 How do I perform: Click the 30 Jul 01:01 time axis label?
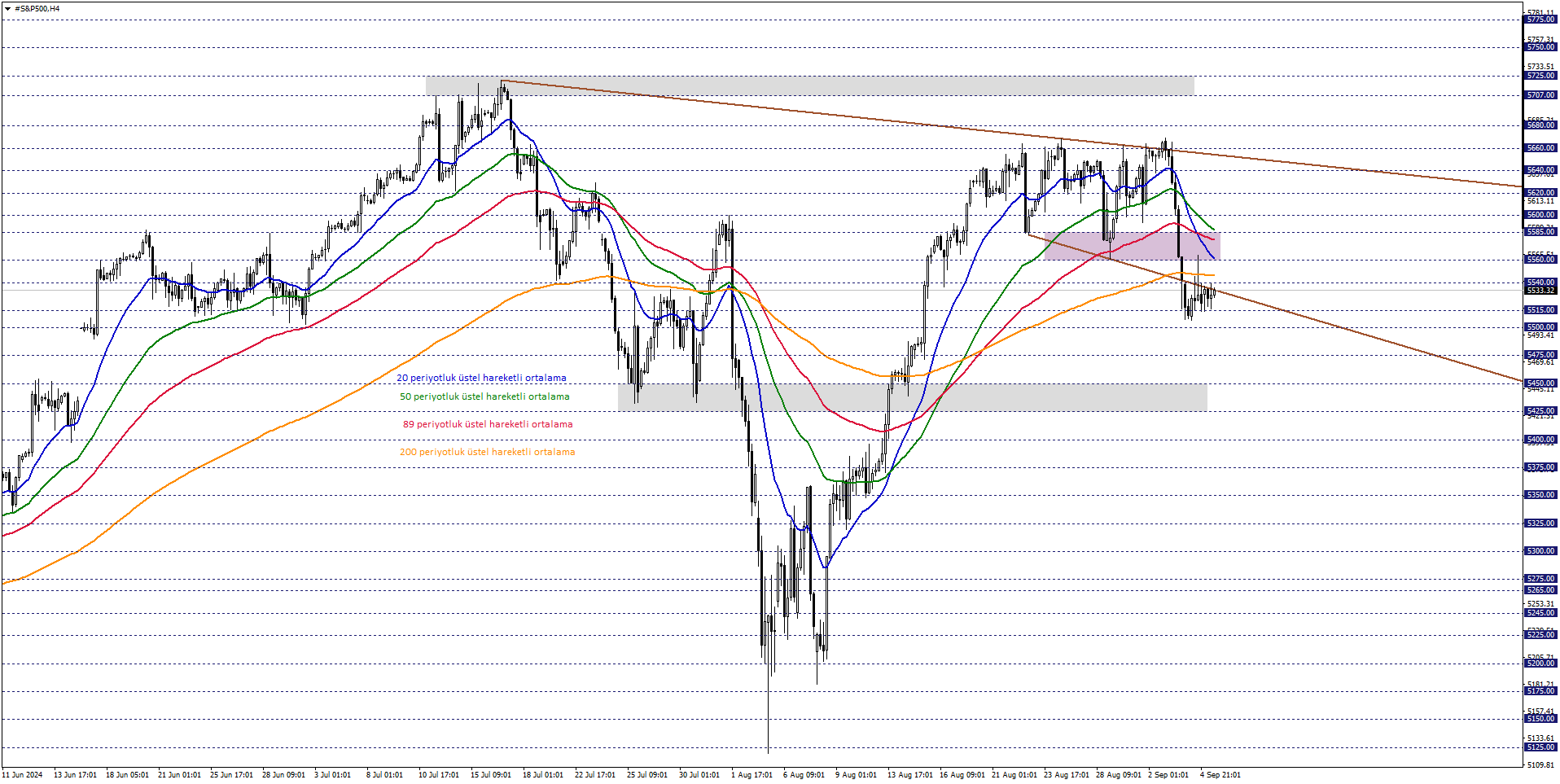tap(699, 775)
